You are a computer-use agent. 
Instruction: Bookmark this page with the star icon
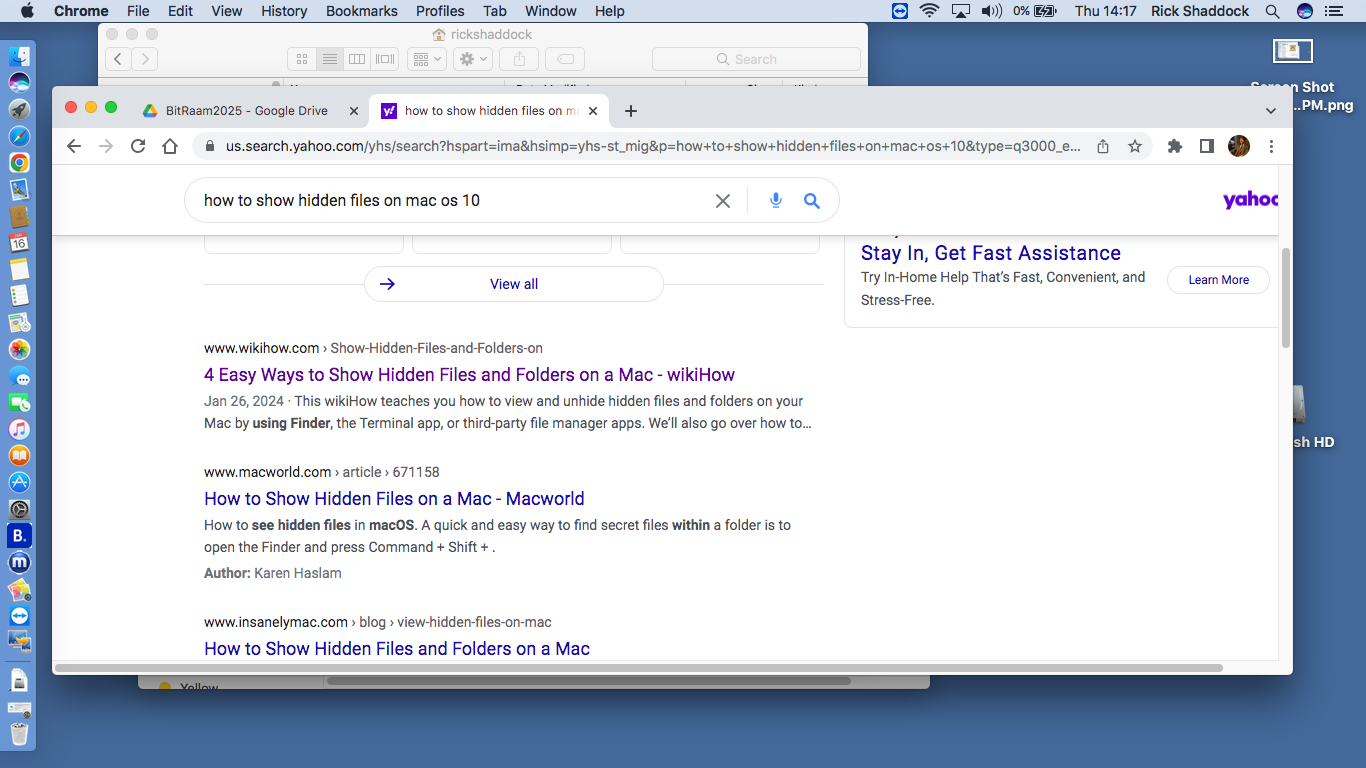point(1135,146)
